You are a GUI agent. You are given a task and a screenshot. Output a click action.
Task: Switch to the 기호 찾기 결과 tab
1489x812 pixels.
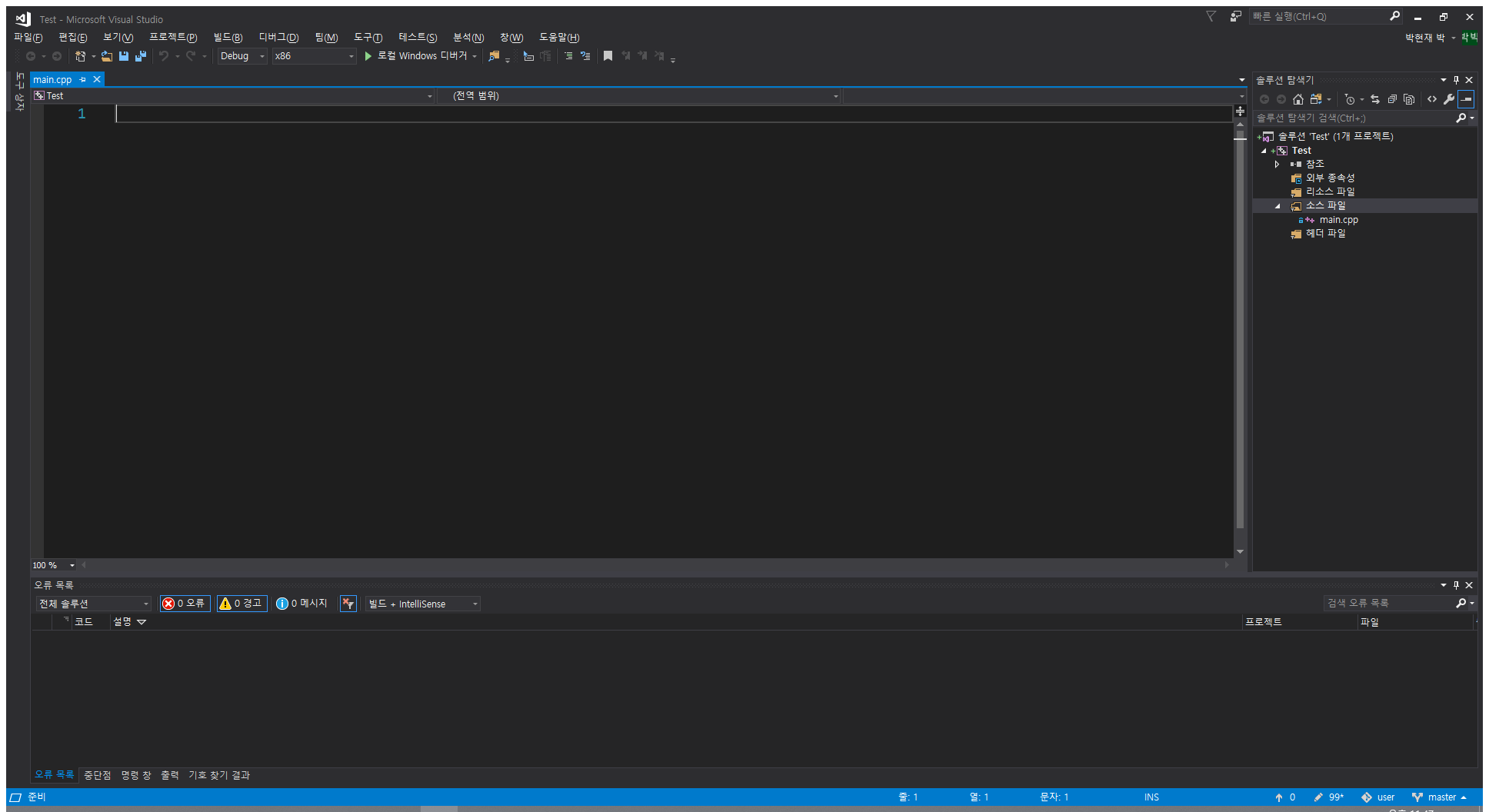[219, 775]
